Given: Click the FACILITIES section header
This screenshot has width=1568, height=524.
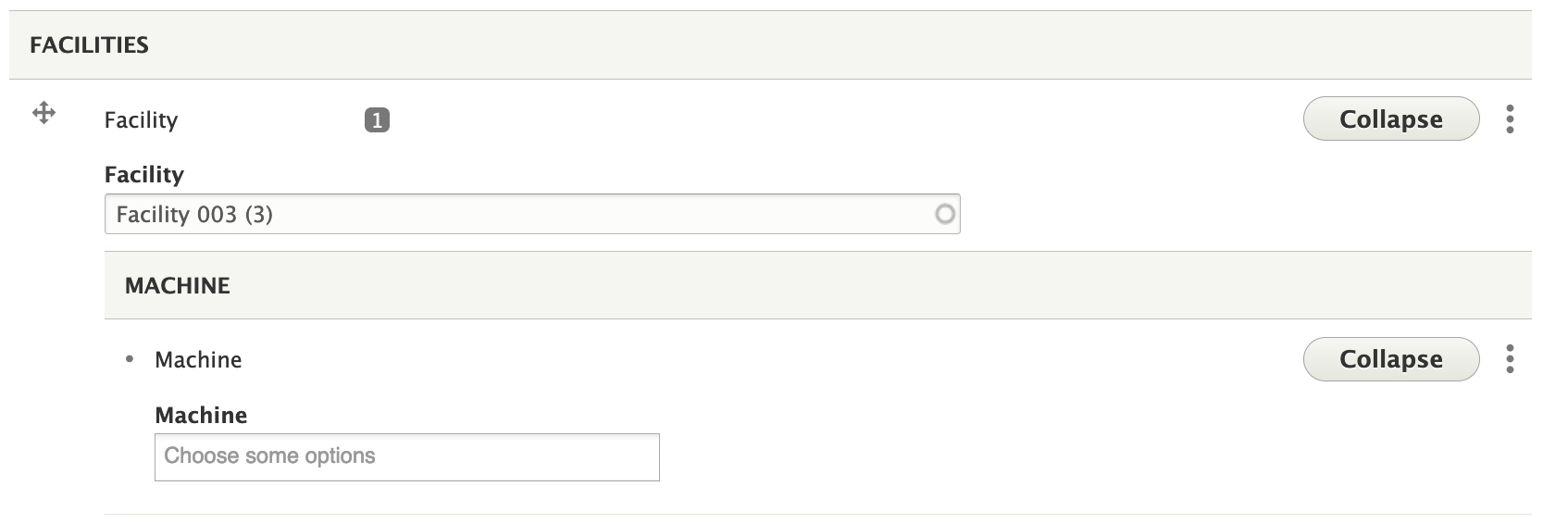Looking at the screenshot, I should pyautogui.click(x=90, y=45).
